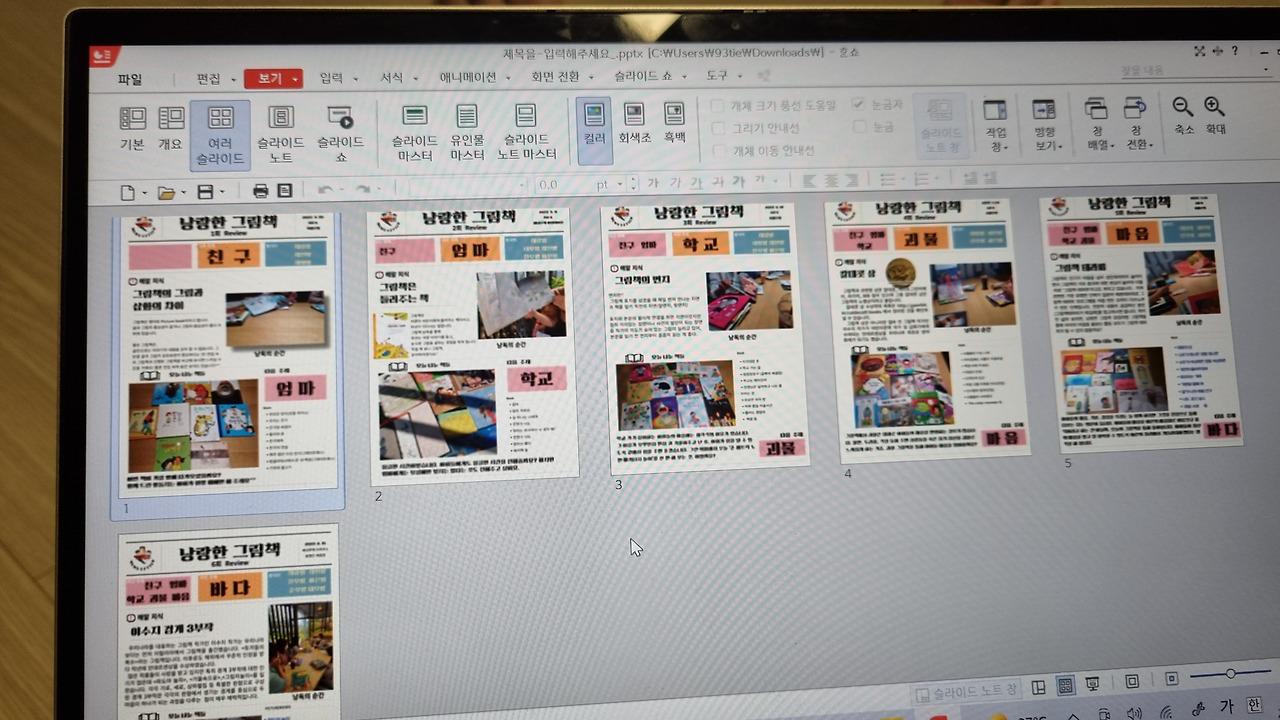1280x720 pixels.
Task: Click the volume icon in Windows taskbar
Action: (x=1134, y=713)
